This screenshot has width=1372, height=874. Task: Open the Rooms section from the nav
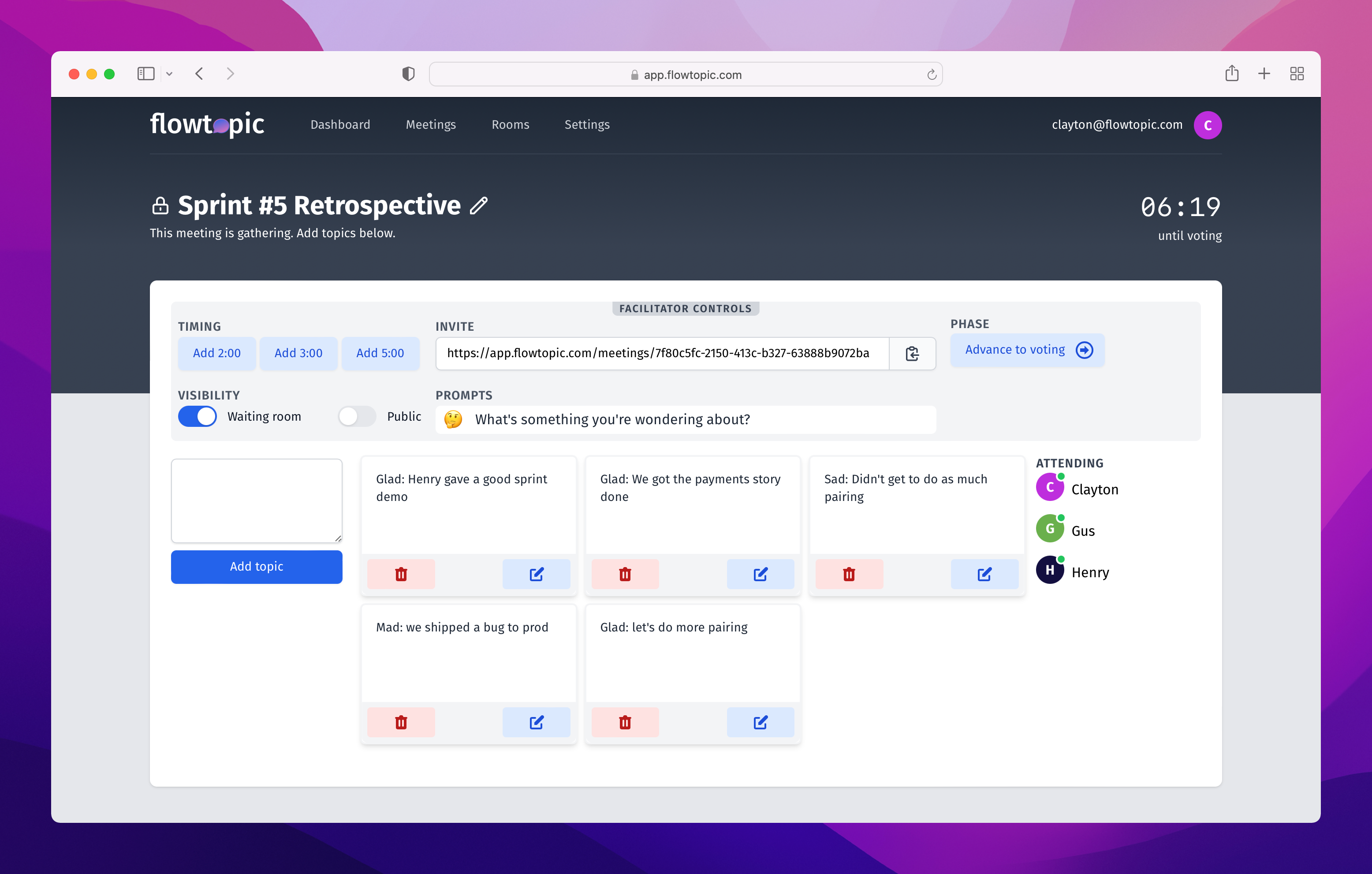[x=511, y=124]
